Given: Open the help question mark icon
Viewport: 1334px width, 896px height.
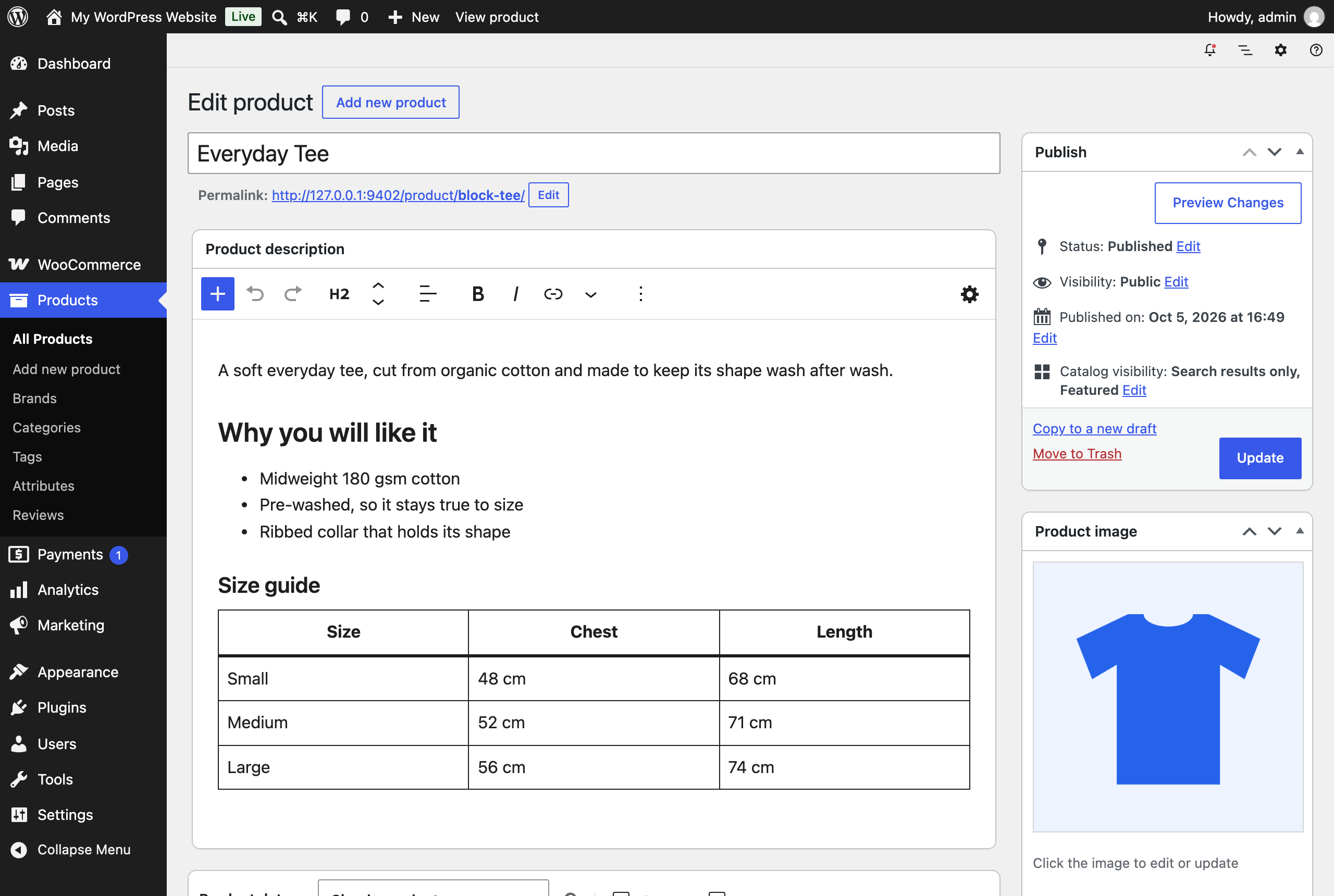Looking at the screenshot, I should click(x=1316, y=51).
